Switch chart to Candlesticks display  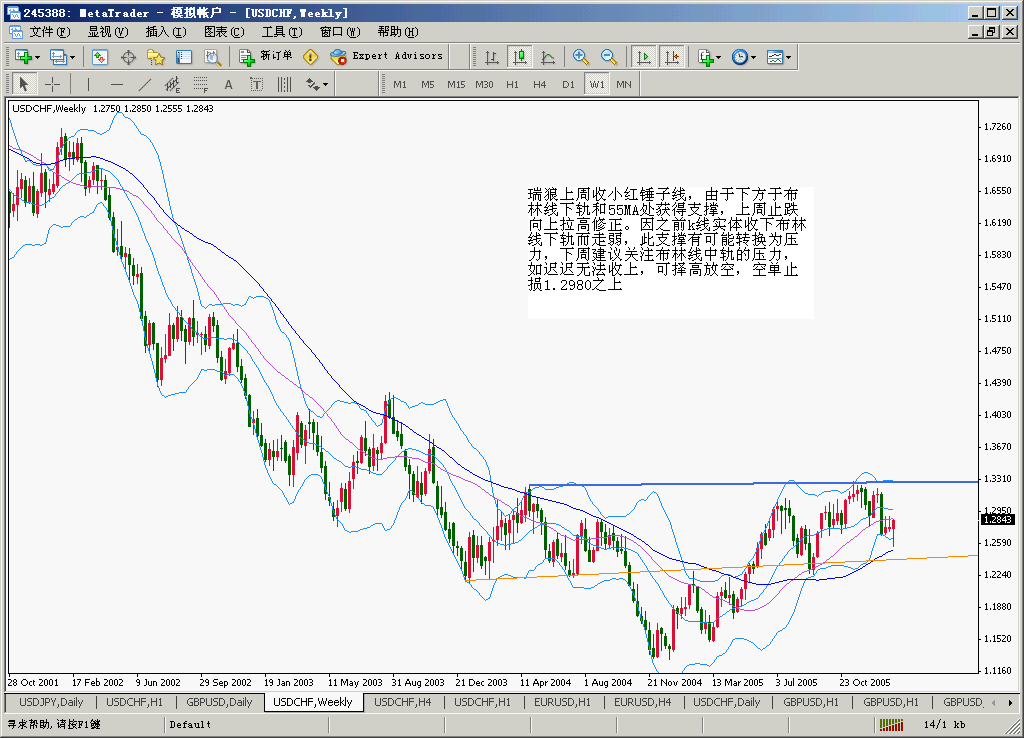pyautogui.click(x=519, y=57)
